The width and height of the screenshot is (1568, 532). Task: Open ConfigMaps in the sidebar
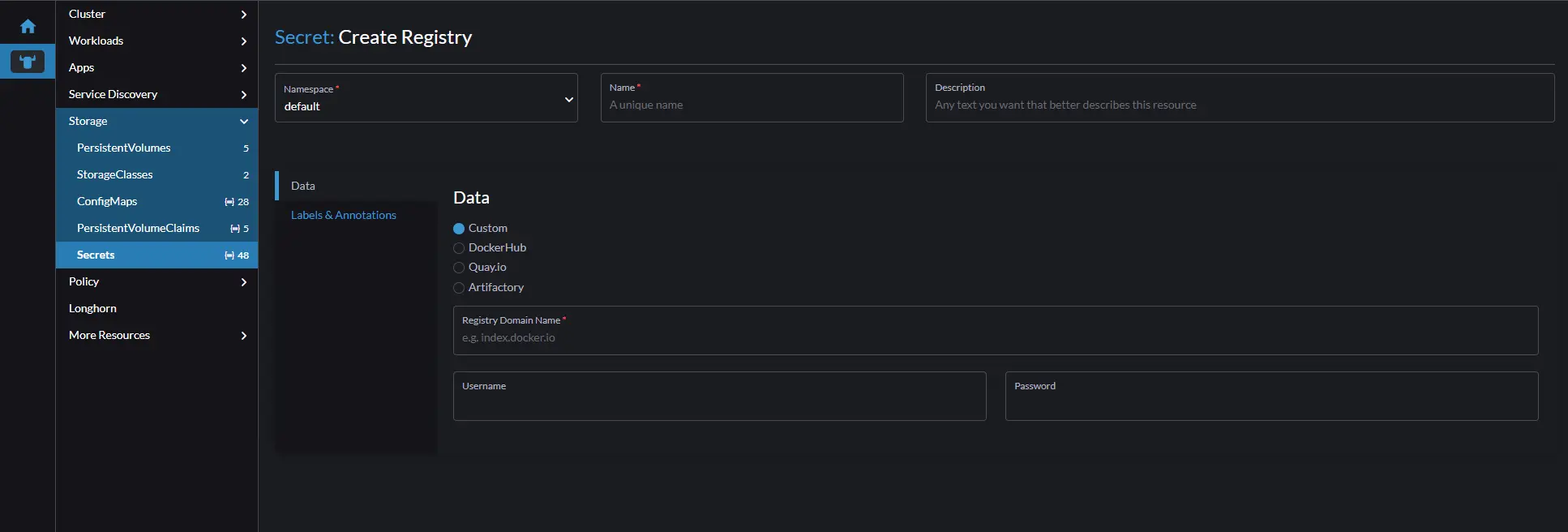click(x=107, y=201)
